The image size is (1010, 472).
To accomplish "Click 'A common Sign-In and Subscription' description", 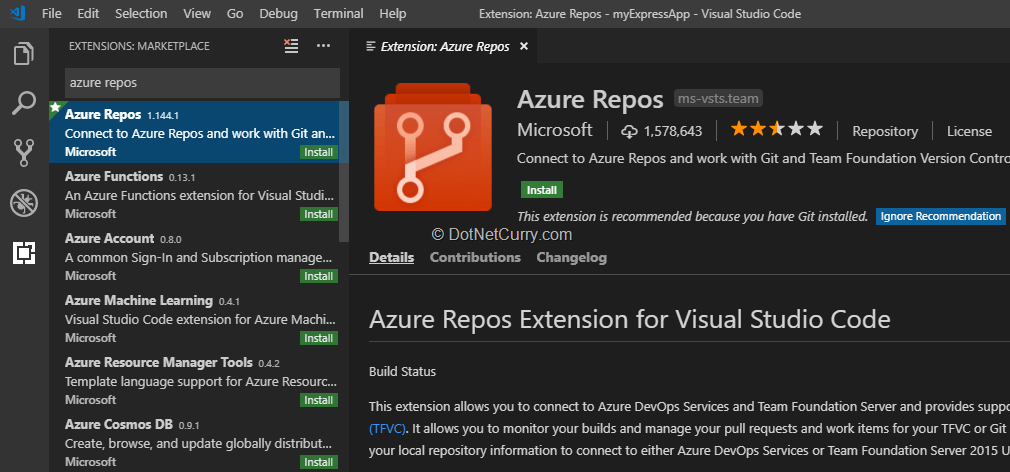I will pos(198,258).
